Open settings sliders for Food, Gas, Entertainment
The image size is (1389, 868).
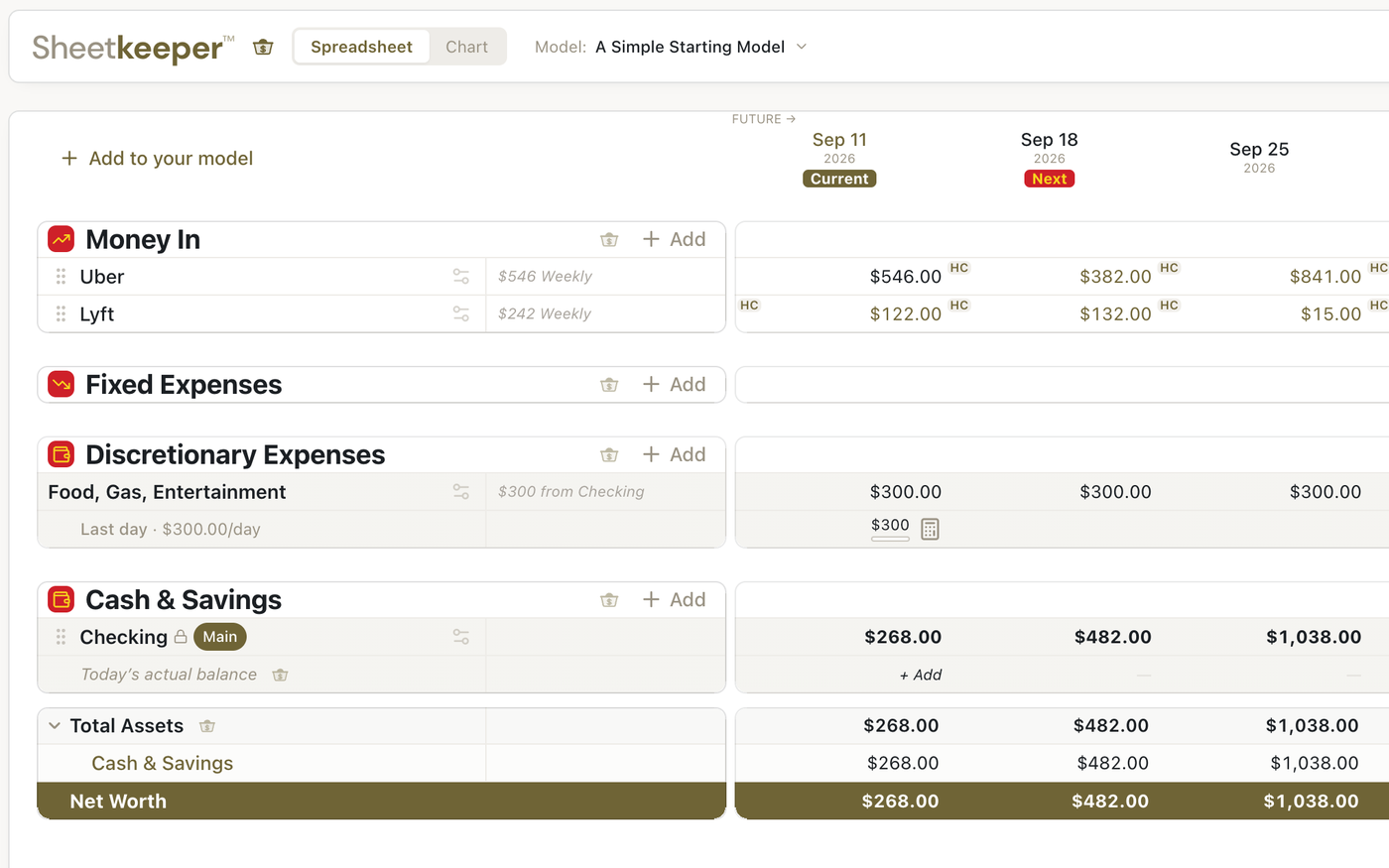pos(461,491)
